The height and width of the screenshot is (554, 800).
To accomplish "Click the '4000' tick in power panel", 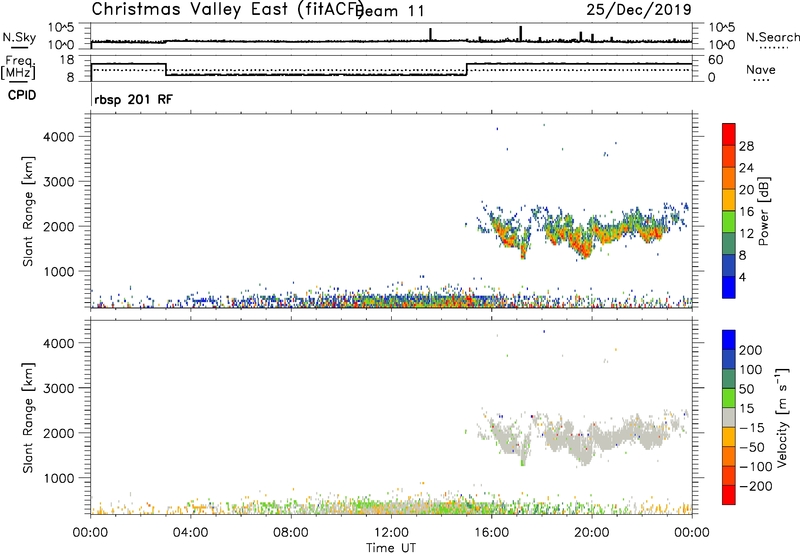I will click(x=59, y=137).
